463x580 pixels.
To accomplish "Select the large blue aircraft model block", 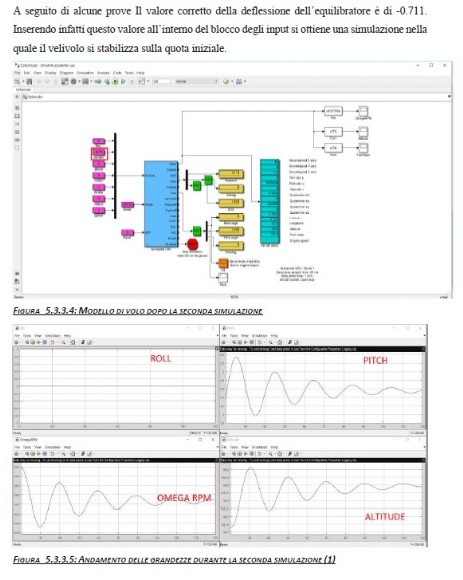I will point(161,204).
